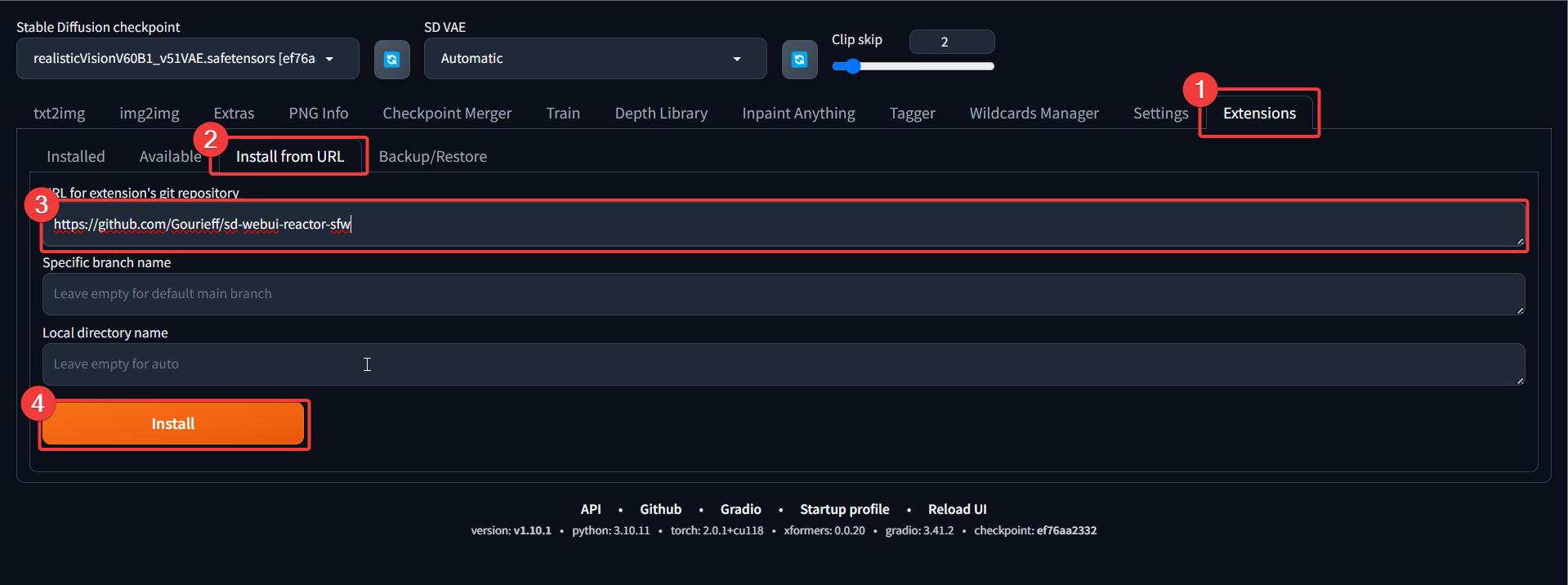1568x585 pixels.
Task: Click the git repository URL field
Action: tap(783, 225)
